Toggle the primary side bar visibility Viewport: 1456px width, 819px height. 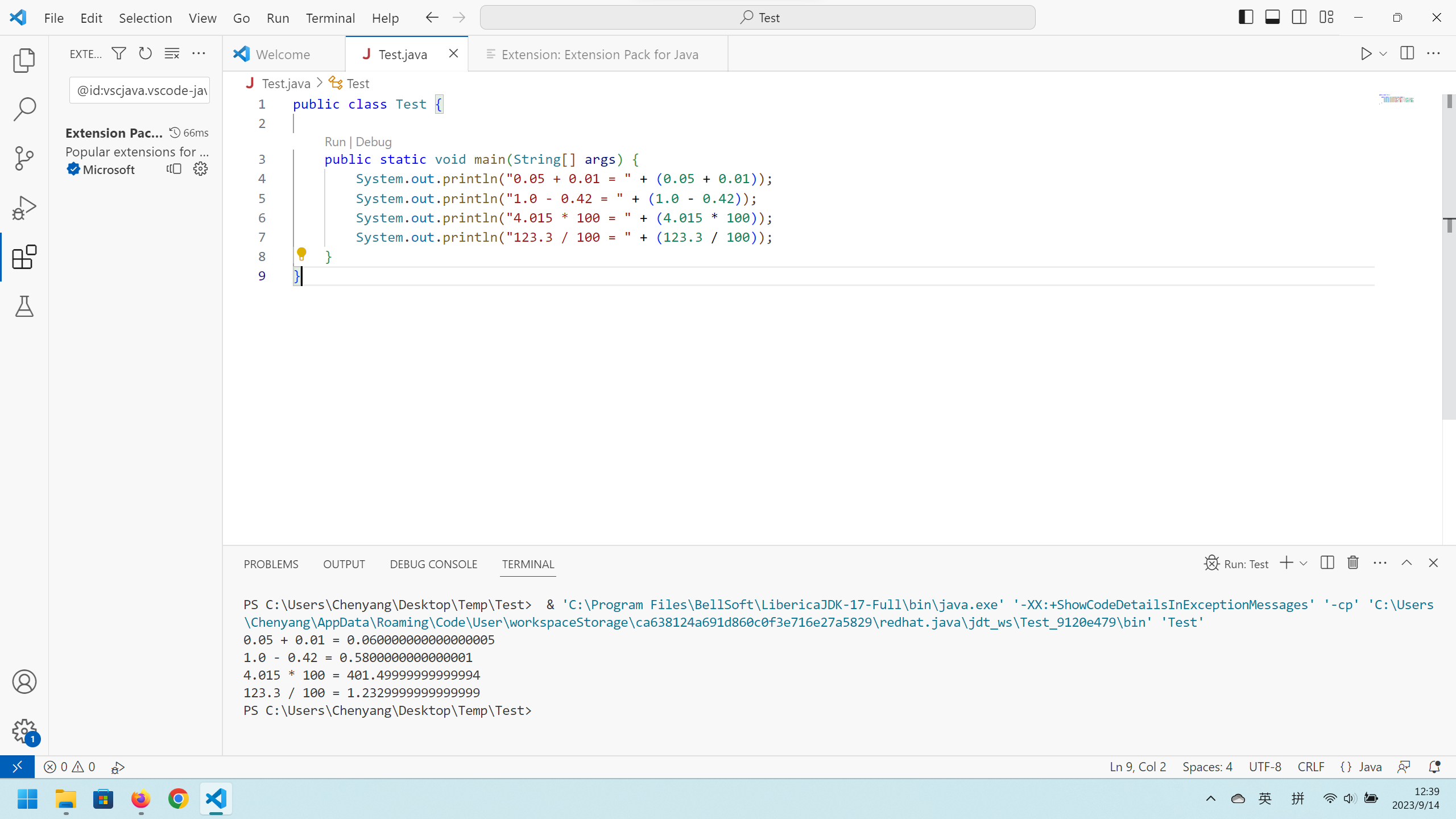point(1246,17)
